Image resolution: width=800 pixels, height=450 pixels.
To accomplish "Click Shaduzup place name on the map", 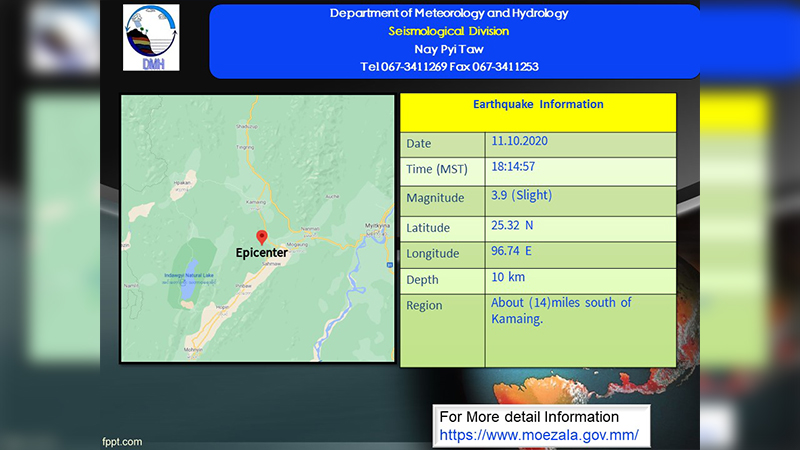I will [x=246, y=126].
